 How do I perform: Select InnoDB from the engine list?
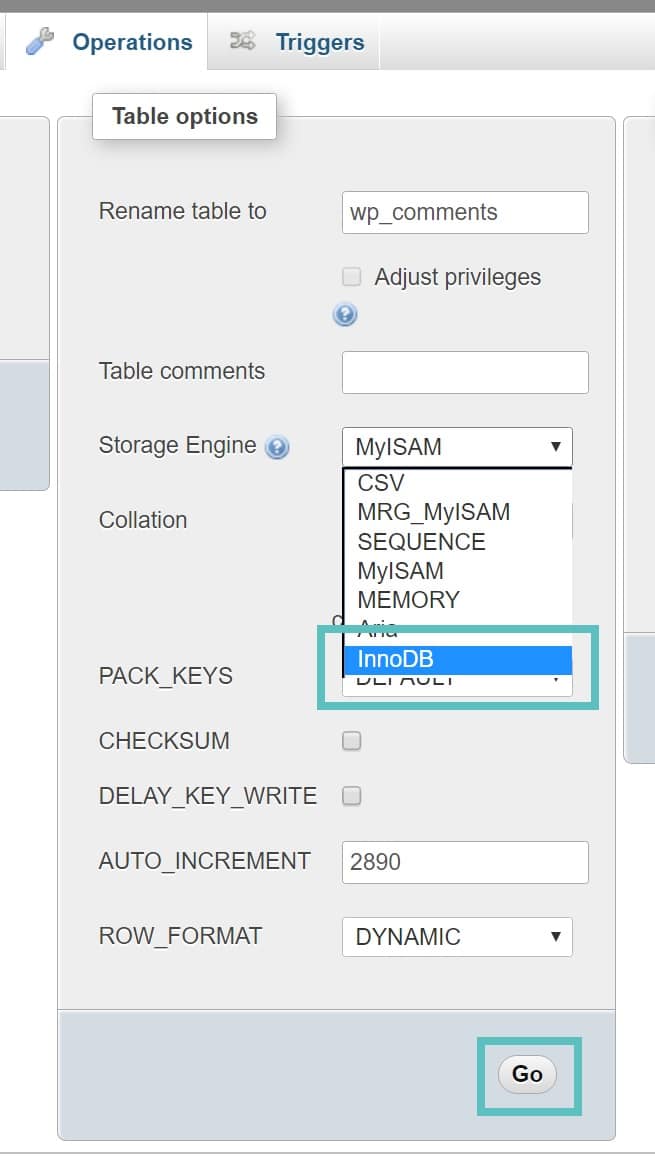point(392,659)
